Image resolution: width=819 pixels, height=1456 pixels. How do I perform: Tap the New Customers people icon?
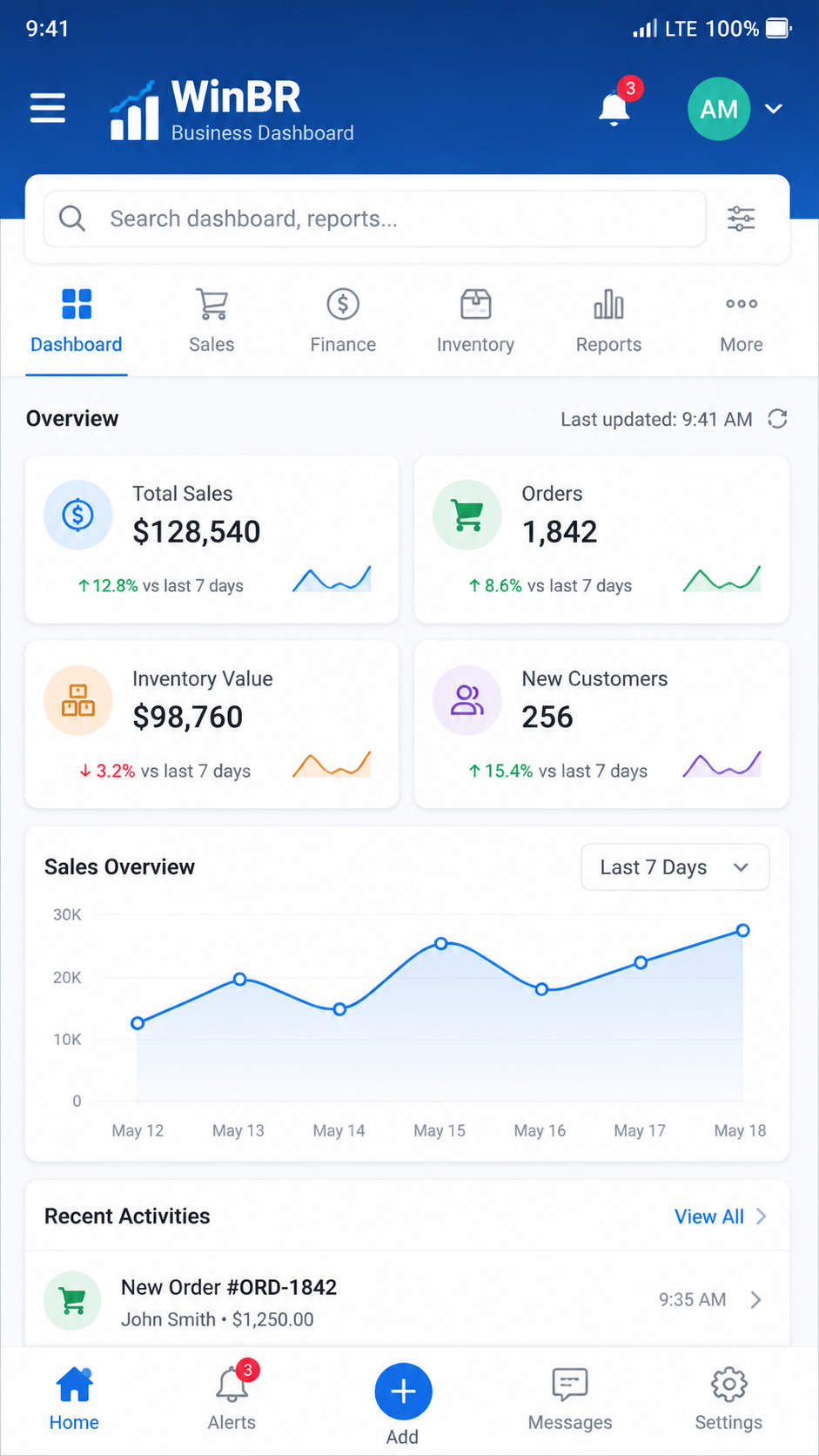coord(467,701)
